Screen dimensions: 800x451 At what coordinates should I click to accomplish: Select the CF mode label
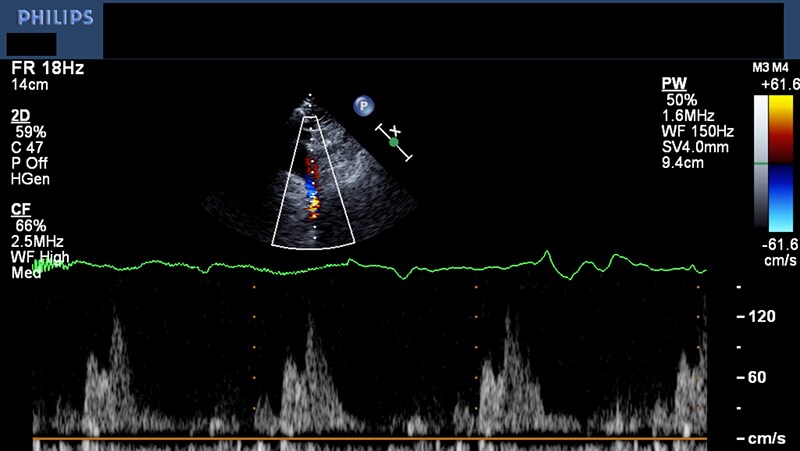point(21,209)
